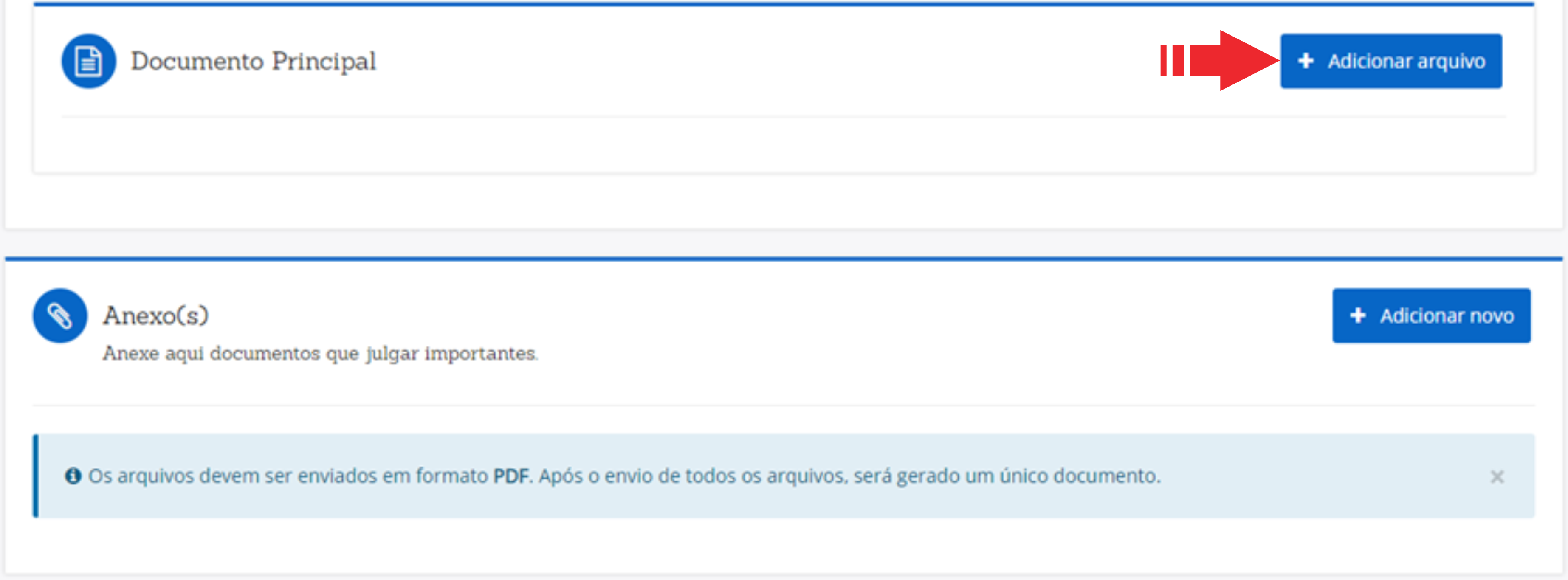
Task: Dismiss the PDF format notice
Action: click(1497, 476)
